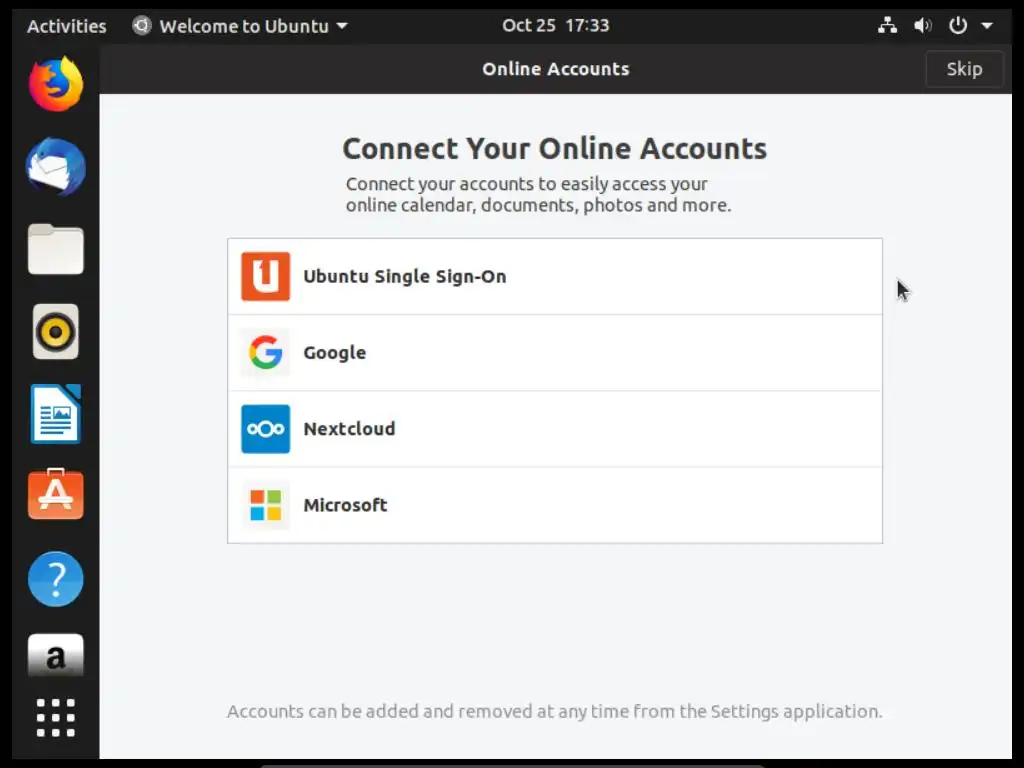Launch Amazon from the dock

tap(55, 656)
